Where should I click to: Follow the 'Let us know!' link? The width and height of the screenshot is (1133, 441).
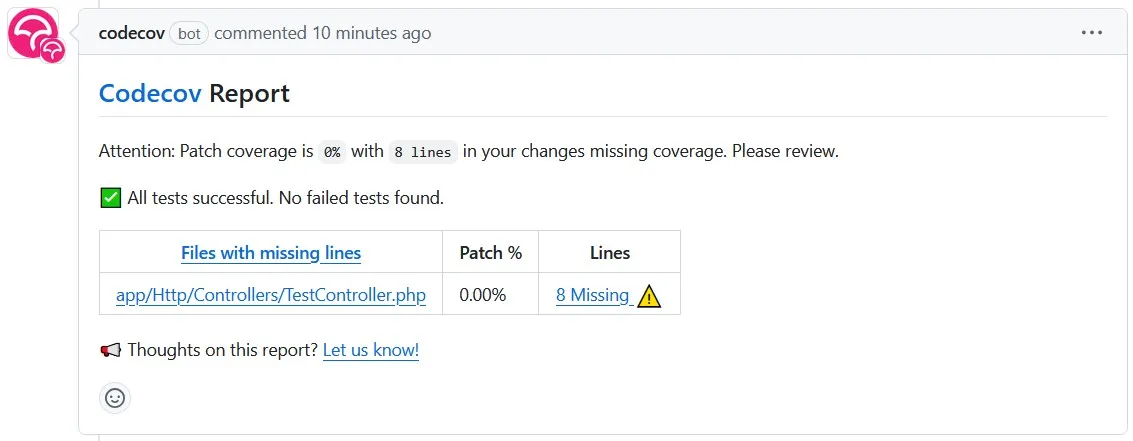(x=371, y=350)
